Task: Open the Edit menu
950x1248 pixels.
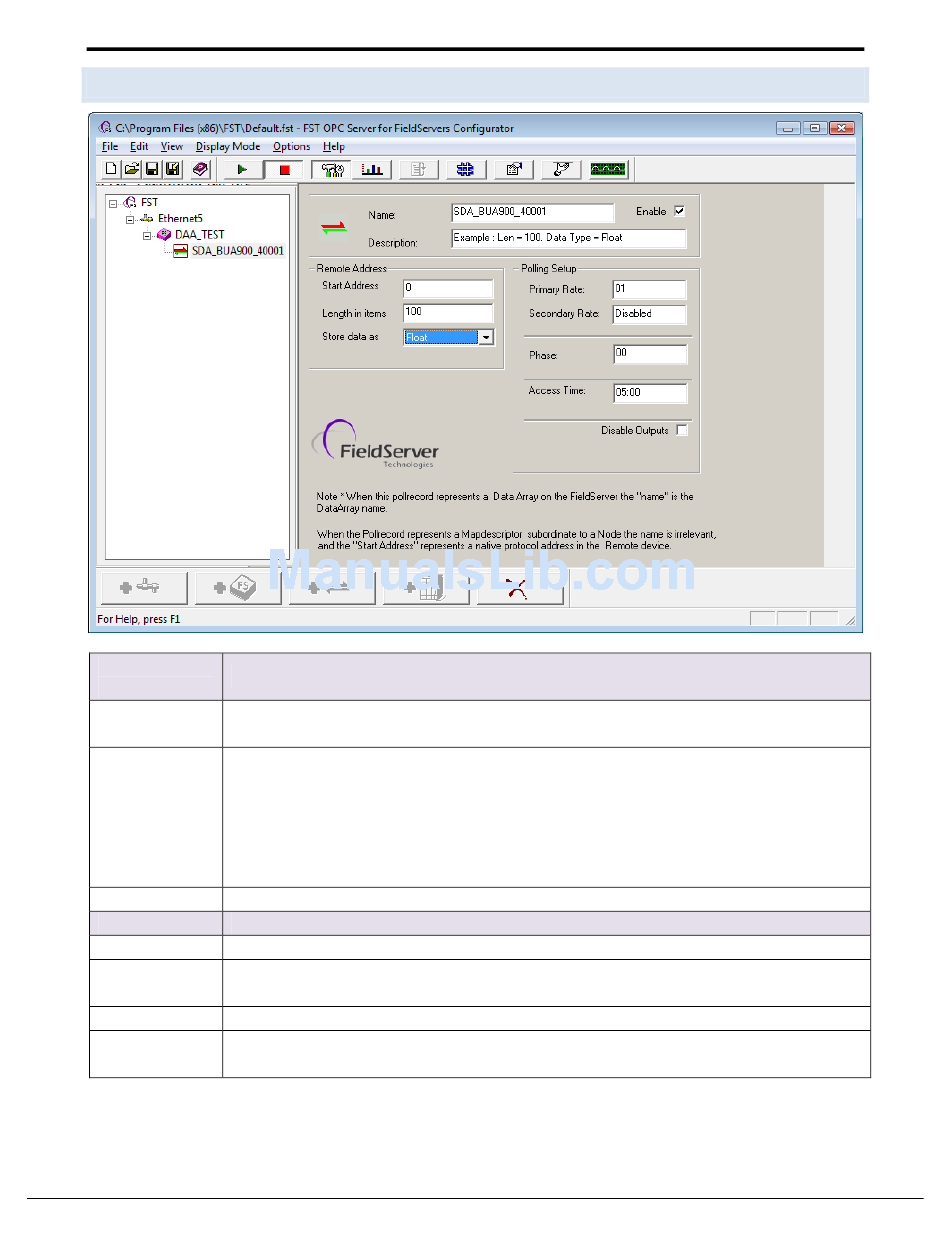Action: coord(139,146)
